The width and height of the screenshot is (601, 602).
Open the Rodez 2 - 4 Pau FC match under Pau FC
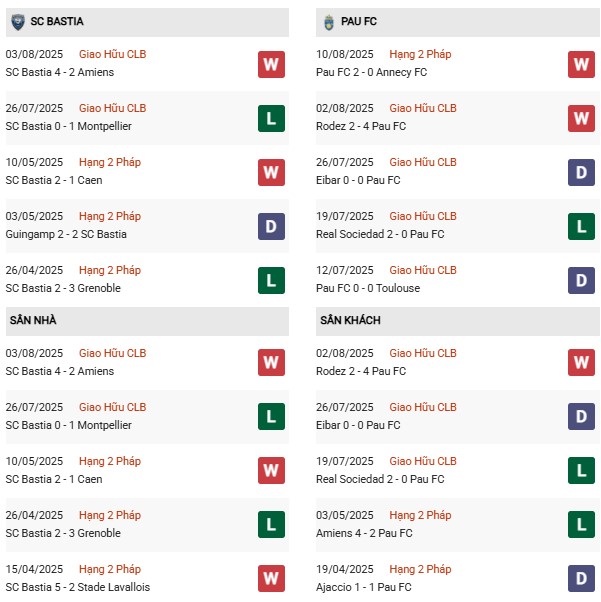point(361,126)
